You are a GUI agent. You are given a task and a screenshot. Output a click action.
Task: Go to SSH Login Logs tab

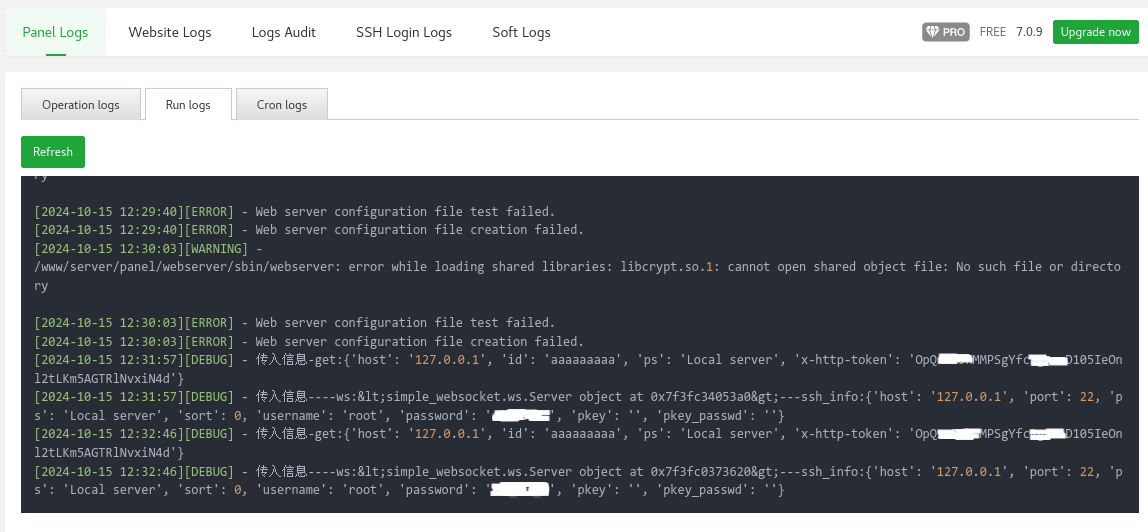[403, 32]
